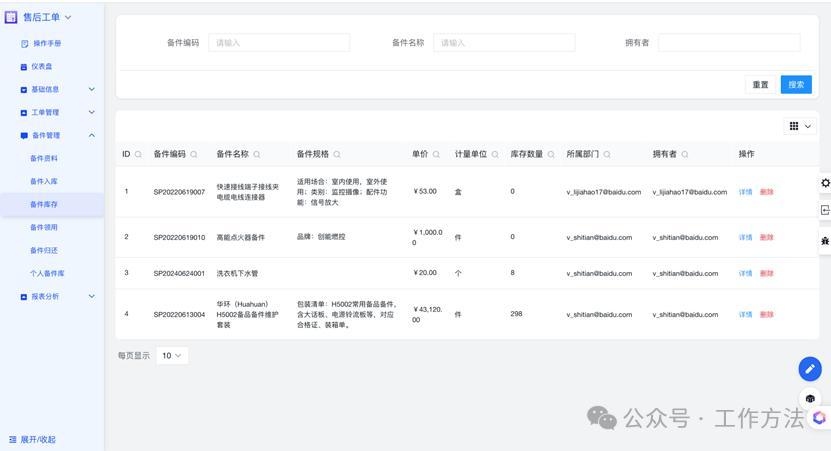Open settings via the gear icon
Viewport: 831px width, 451px height.
pos(825,183)
